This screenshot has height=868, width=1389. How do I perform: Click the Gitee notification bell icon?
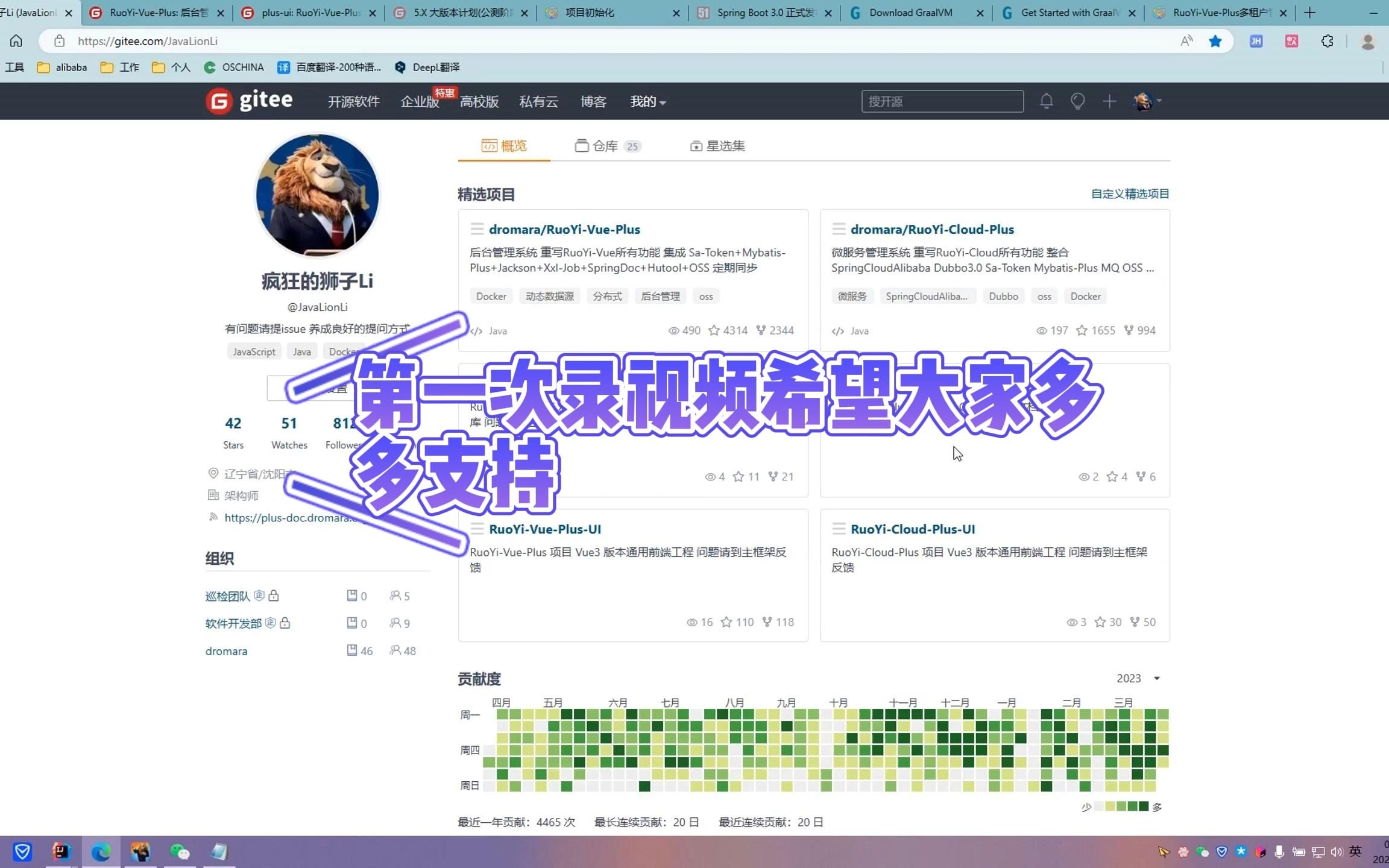click(x=1046, y=101)
